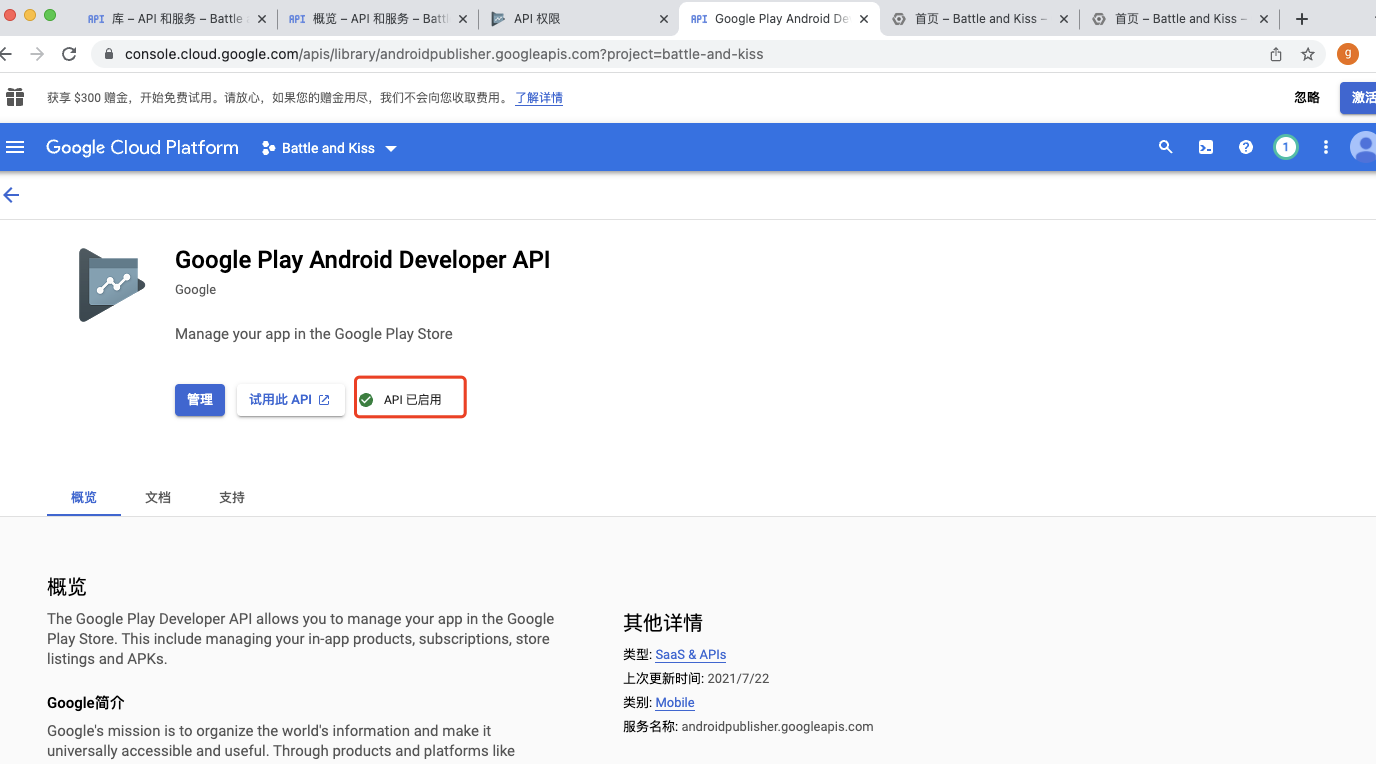Viewport: 1376px width, 764px height.
Task: Click the last updated date 2021/7/22
Action: click(738, 679)
